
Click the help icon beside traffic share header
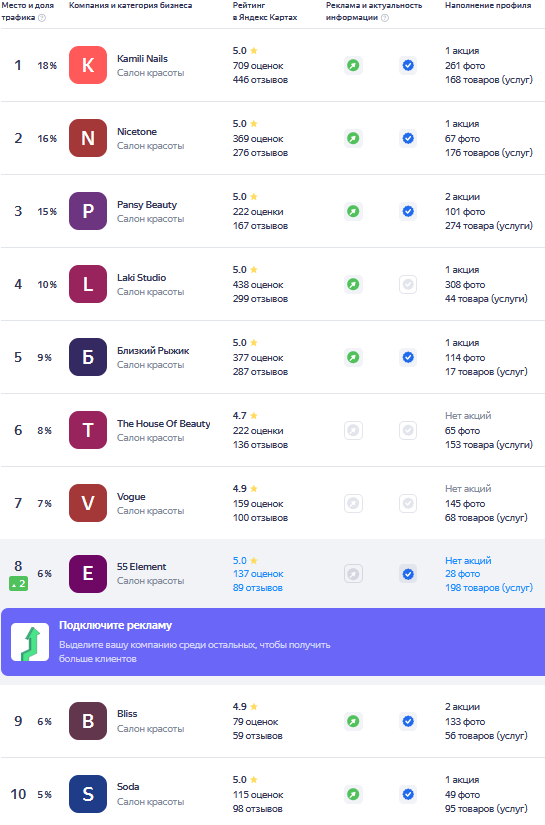(x=42, y=17)
